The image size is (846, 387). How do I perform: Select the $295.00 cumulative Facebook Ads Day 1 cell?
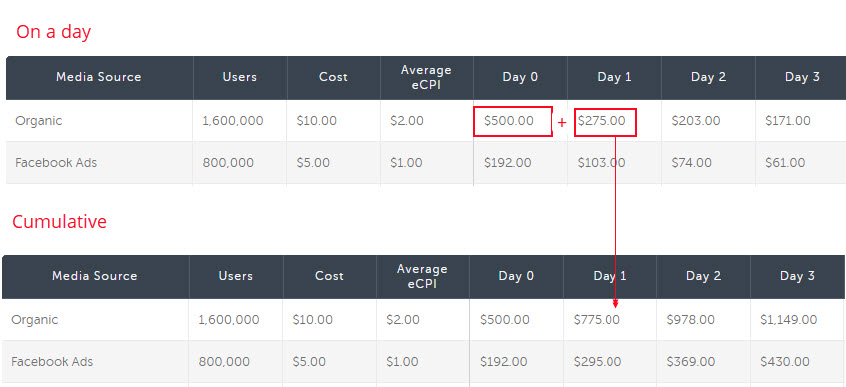click(x=597, y=362)
